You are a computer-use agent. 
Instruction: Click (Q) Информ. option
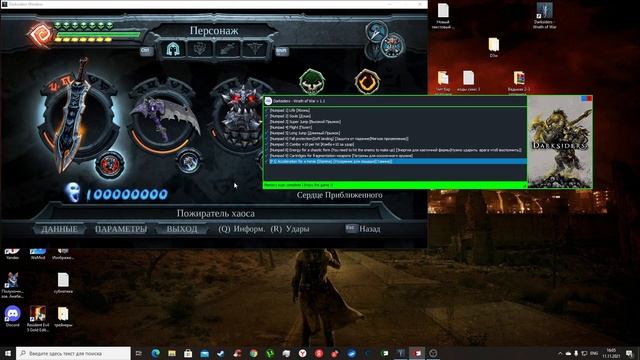coord(242,229)
